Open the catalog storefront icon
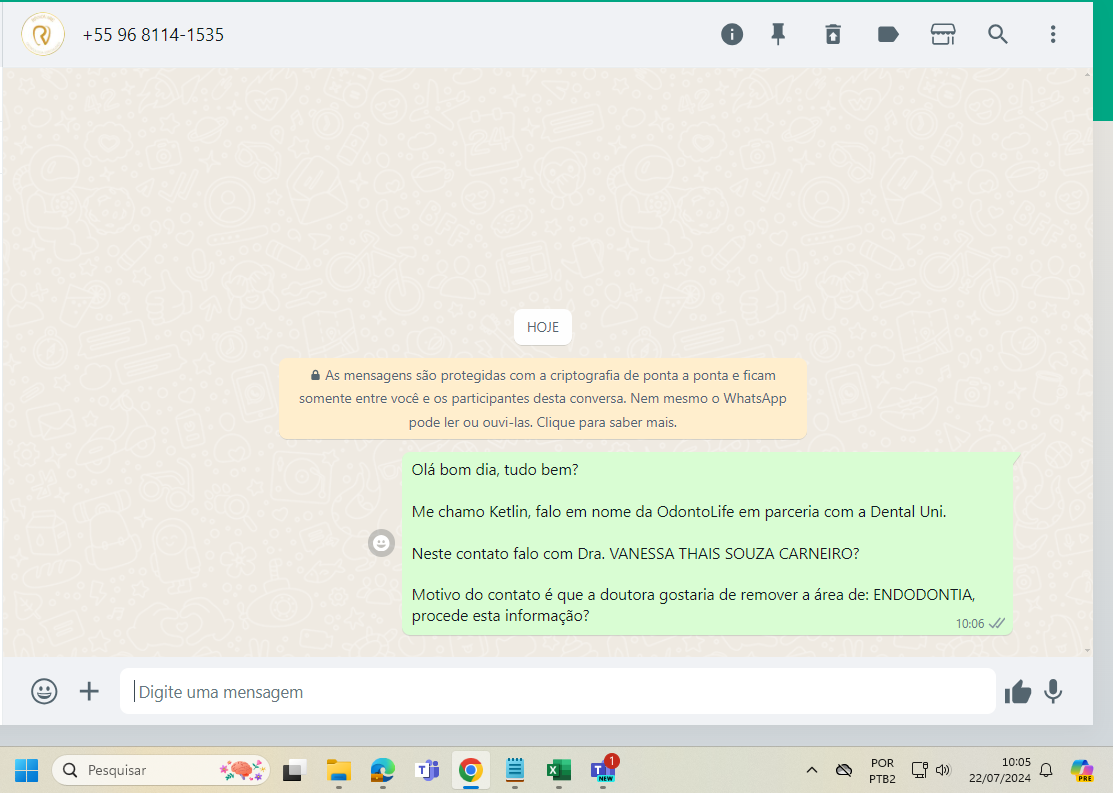Viewport: 1113px width, 793px height. coord(943,34)
